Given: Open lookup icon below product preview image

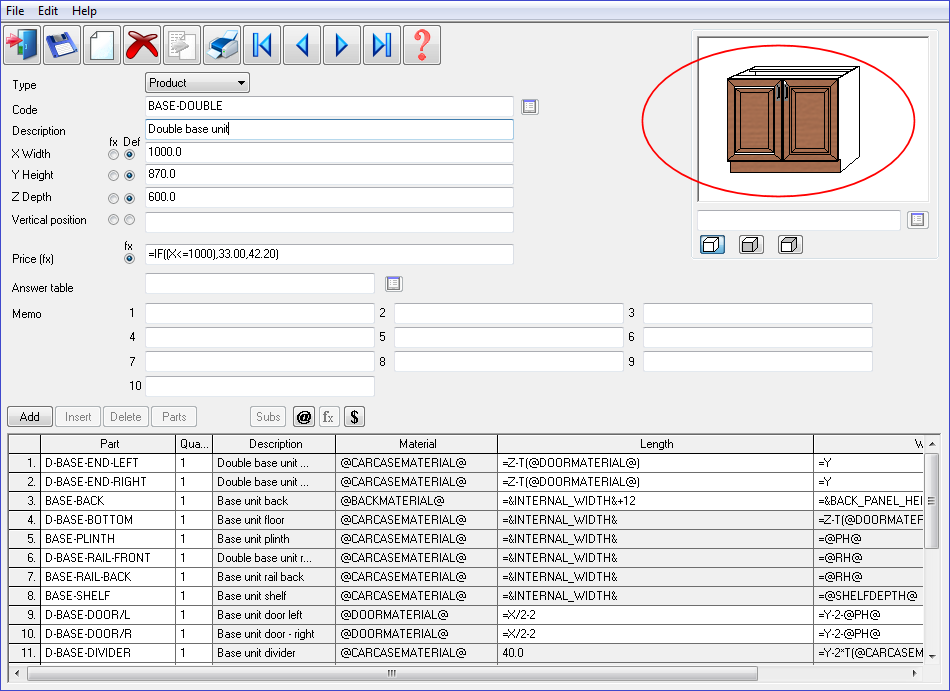Looking at the screenshot, I should (x=917, y=220).
